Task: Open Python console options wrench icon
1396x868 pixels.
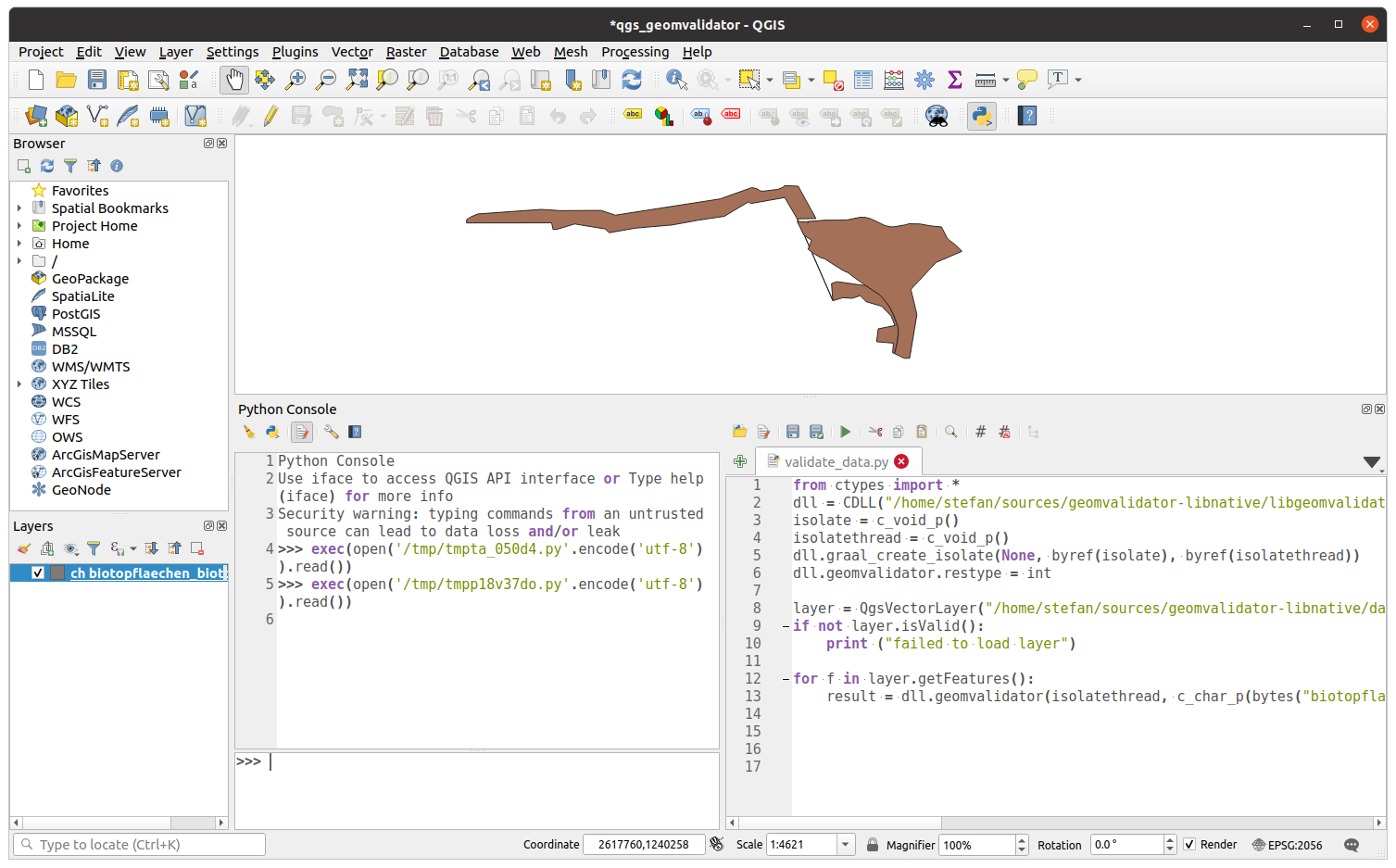Action: (x=331, y=432)
